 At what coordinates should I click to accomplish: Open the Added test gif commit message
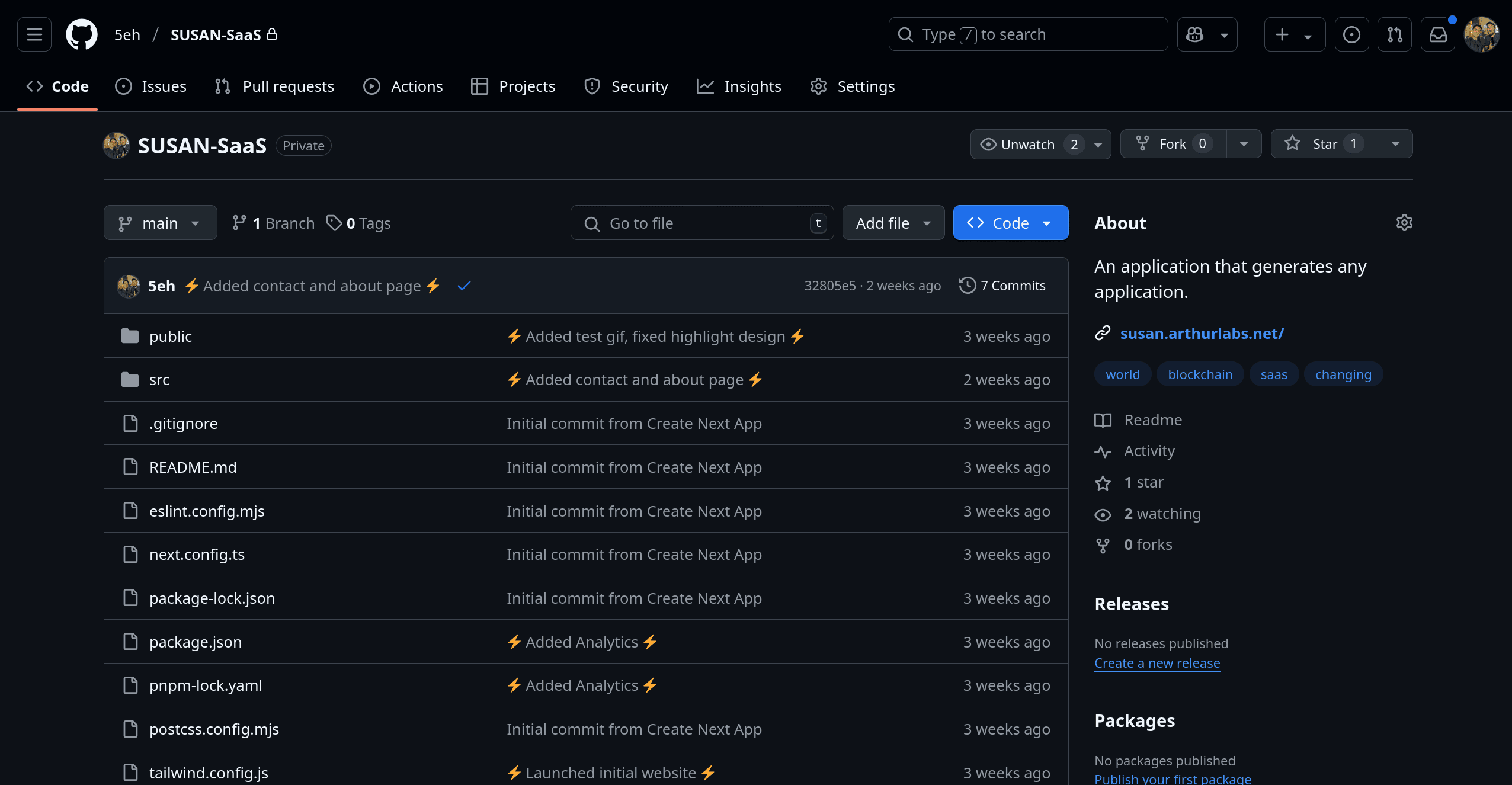coord(656,337)
